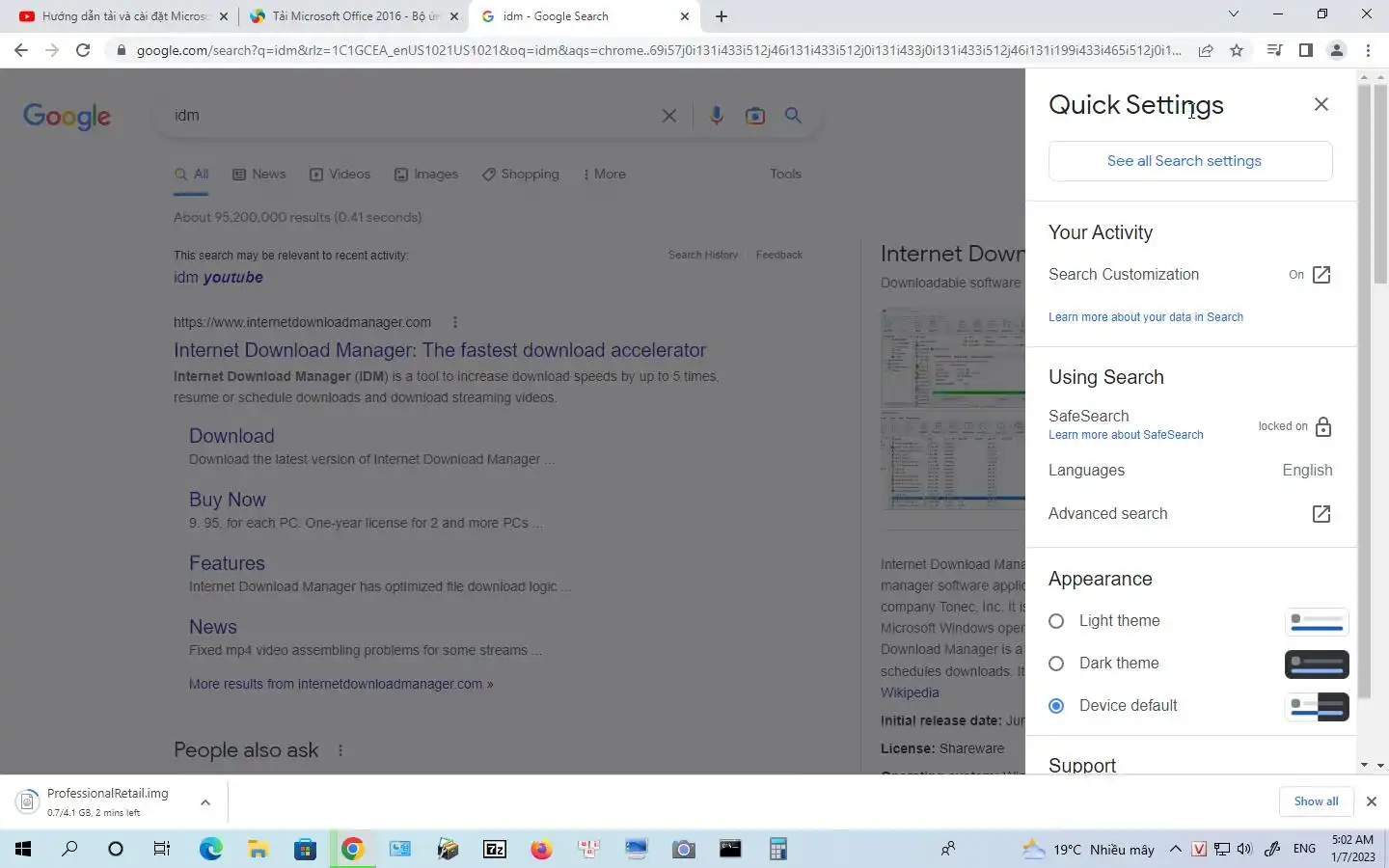Open the Chrome three-dot menu
Image resolution: width=1389 pixels, height=868 pixels.
[1368, 50]
